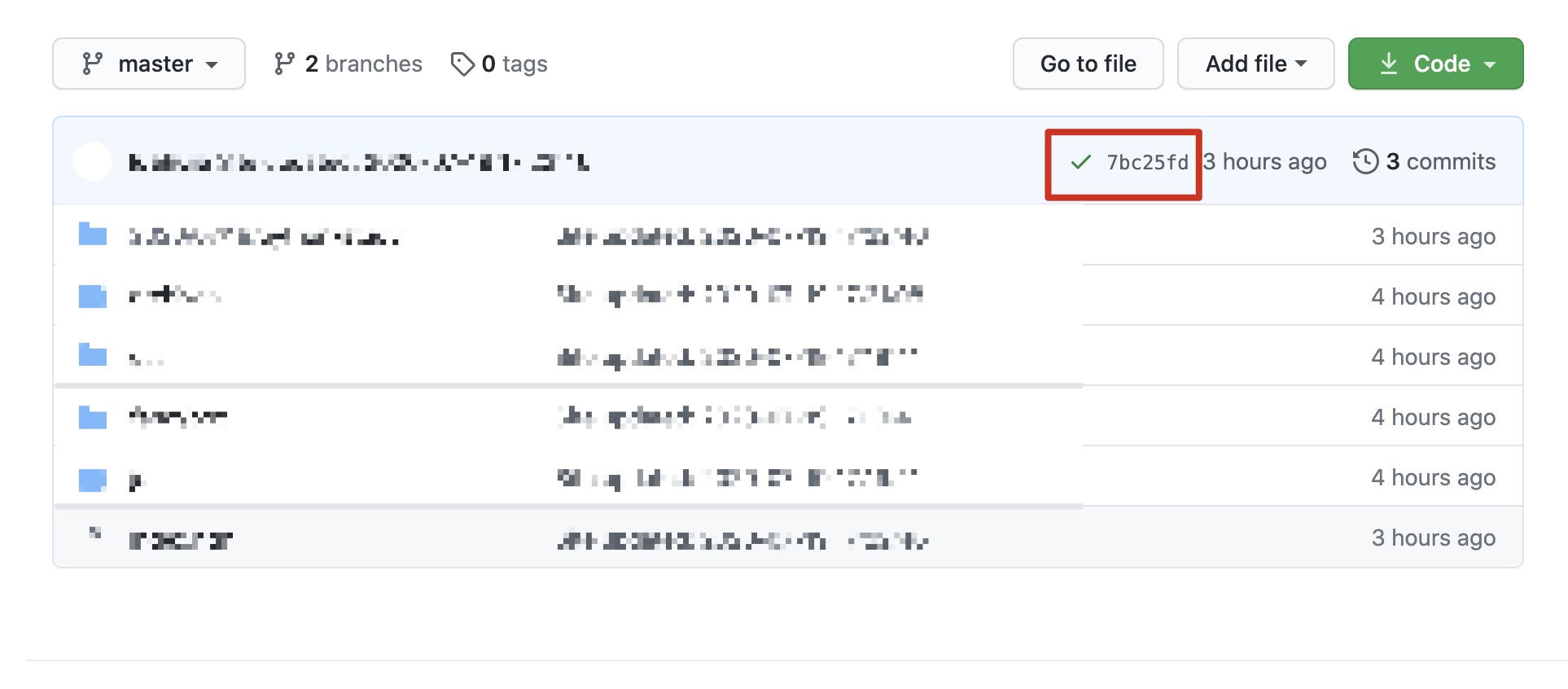The height and width of the screenshot is (689, 1568).
Task: Click the second folder icon in file list
Action: [93, 296]
